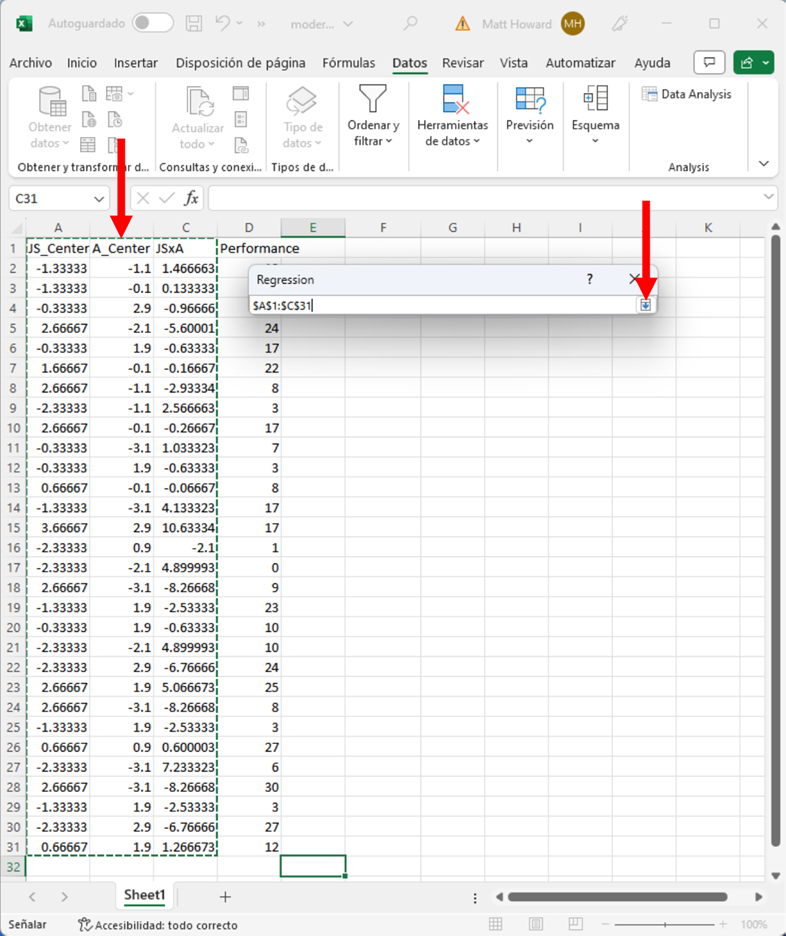Screen dimensions: 786x936
Task: Switch to the Insertar tab
Action: (x=135, y=63)
